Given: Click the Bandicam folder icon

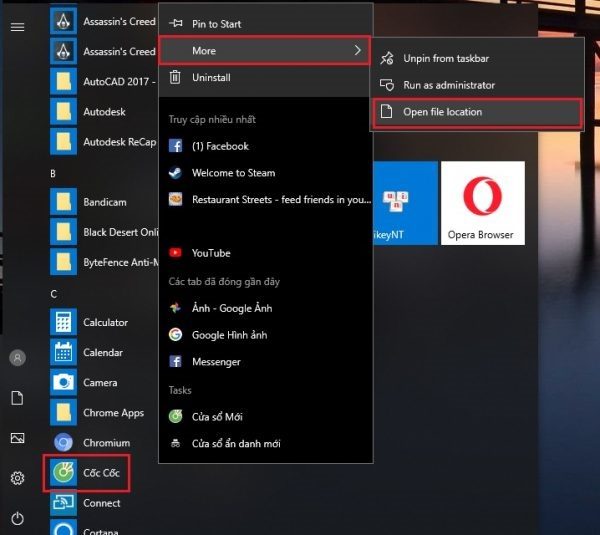Looking at the screenshot, I should (64, 202).
